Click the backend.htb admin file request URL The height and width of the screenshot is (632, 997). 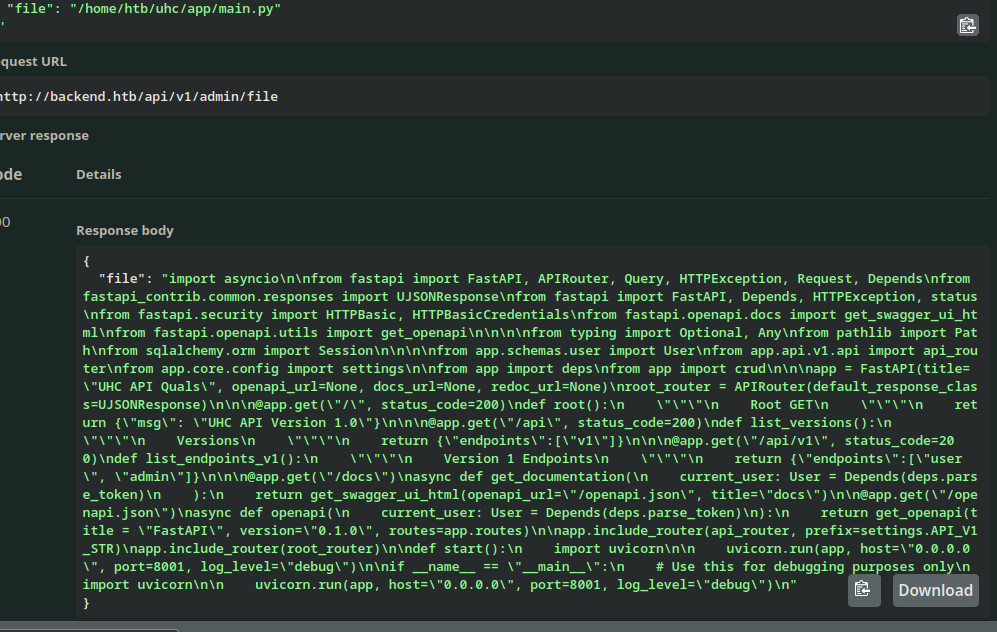[138, 97]
